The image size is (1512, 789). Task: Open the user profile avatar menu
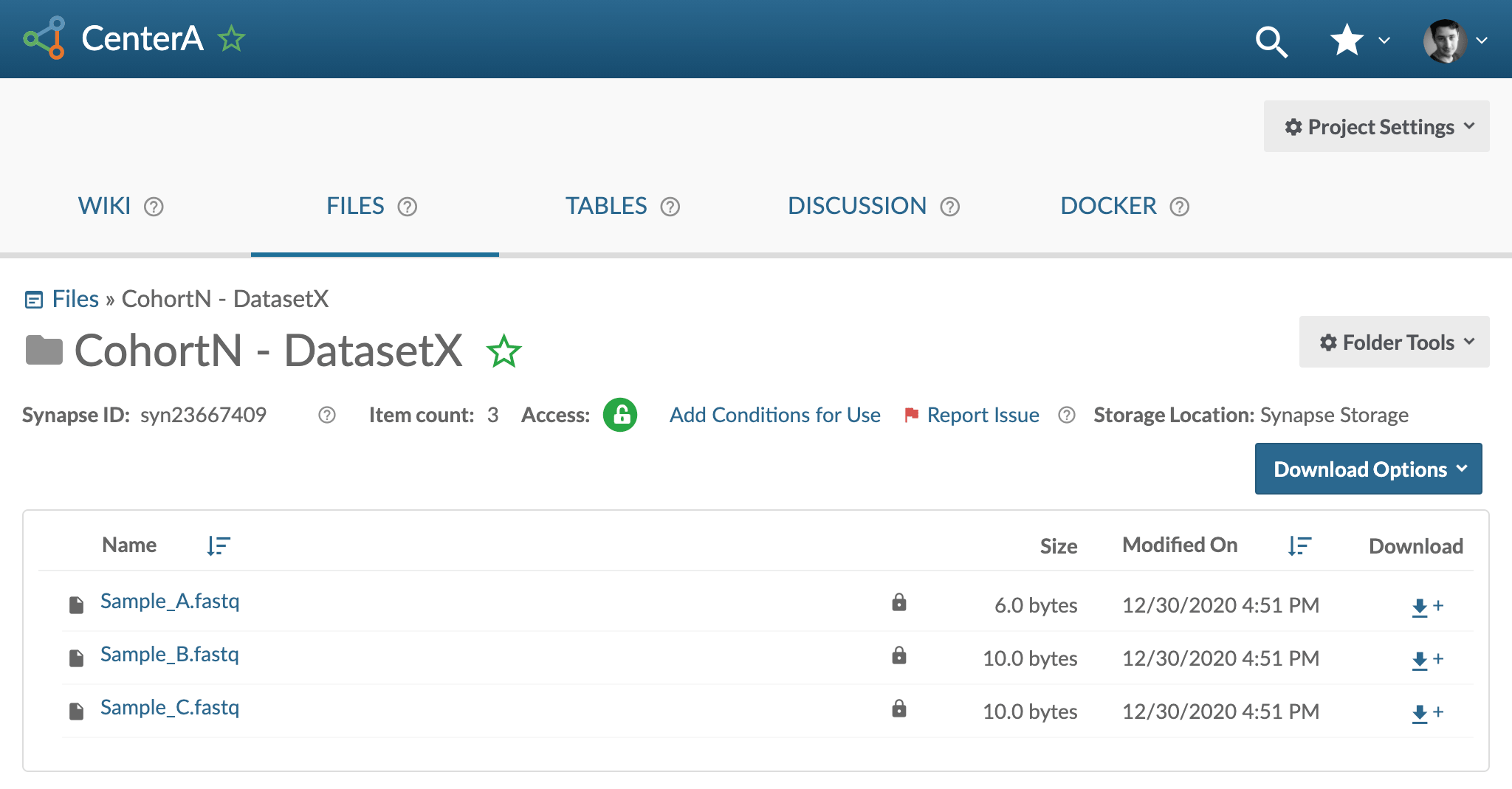[x=1445, y=41]
